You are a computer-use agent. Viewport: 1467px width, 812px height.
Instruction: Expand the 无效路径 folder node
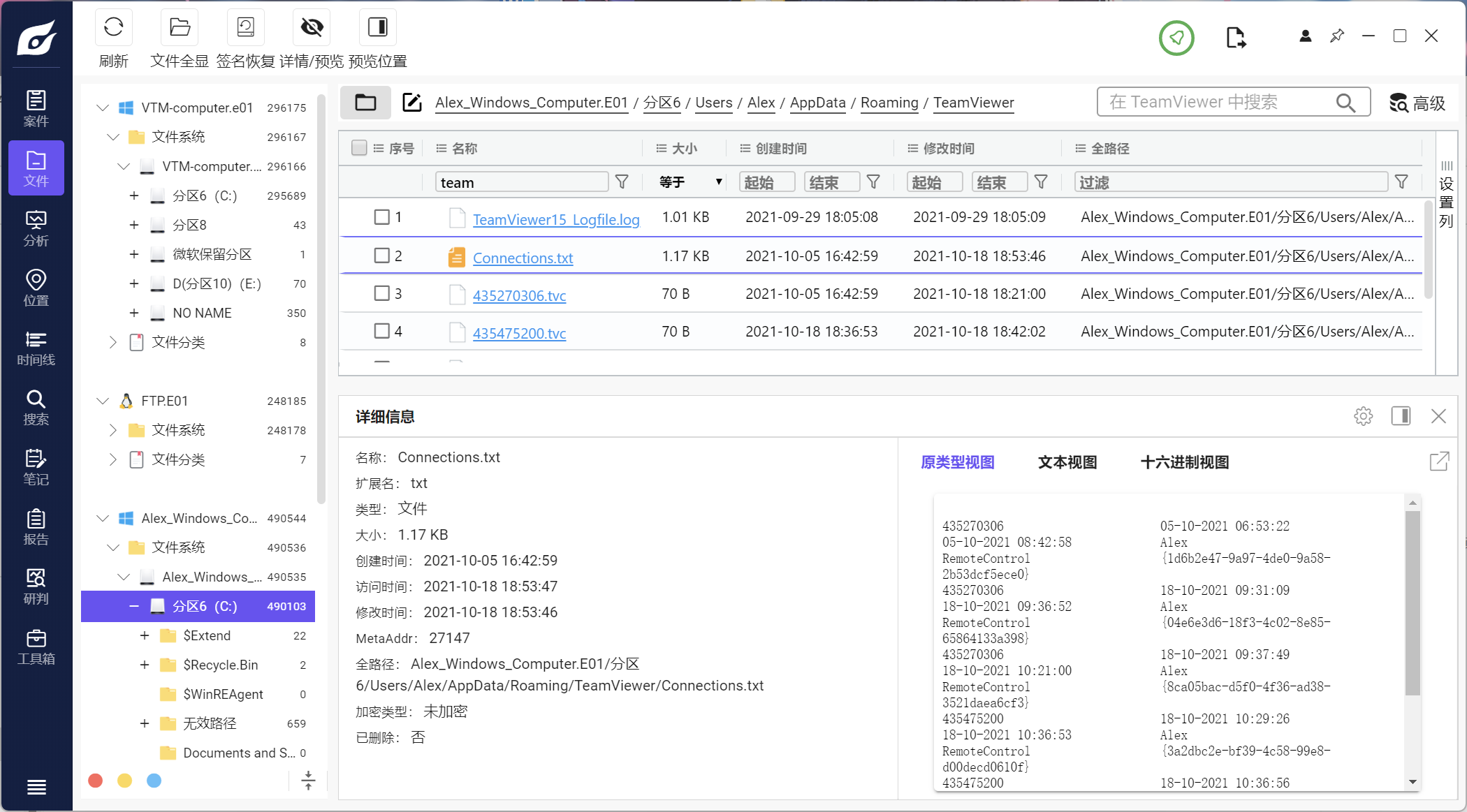[145, 723]
